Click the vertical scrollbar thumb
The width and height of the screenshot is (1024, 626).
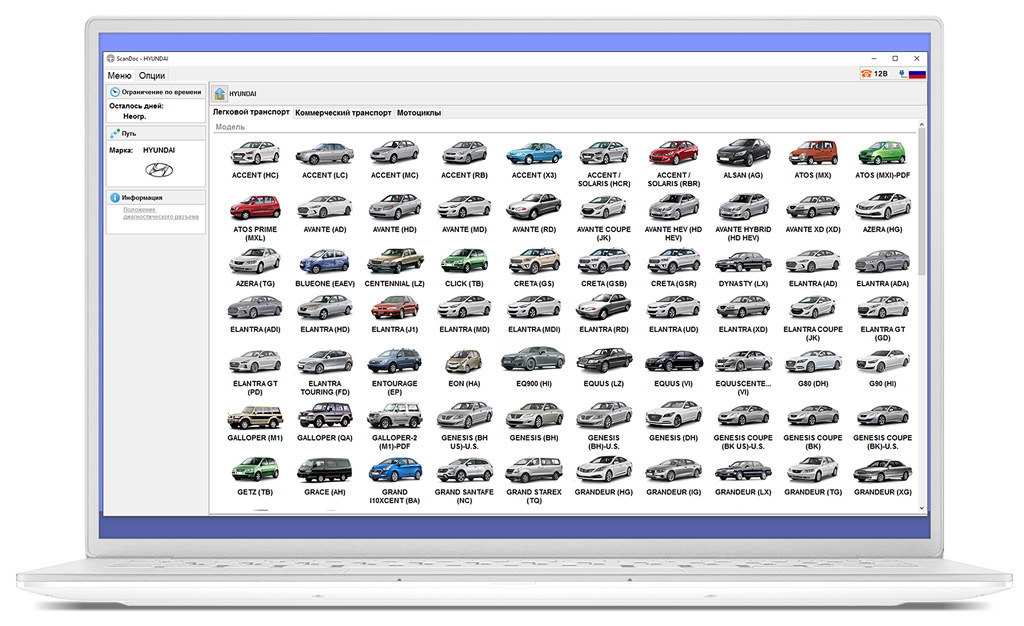tap(921, 201)
